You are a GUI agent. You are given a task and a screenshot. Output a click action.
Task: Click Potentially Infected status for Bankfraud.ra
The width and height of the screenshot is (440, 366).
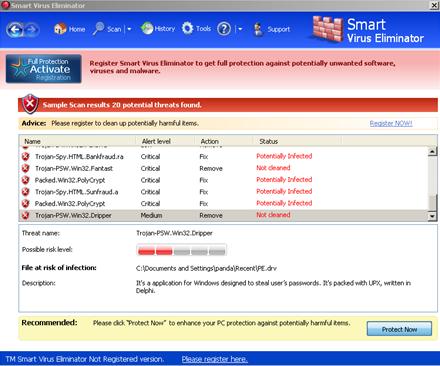click(284, 156)
